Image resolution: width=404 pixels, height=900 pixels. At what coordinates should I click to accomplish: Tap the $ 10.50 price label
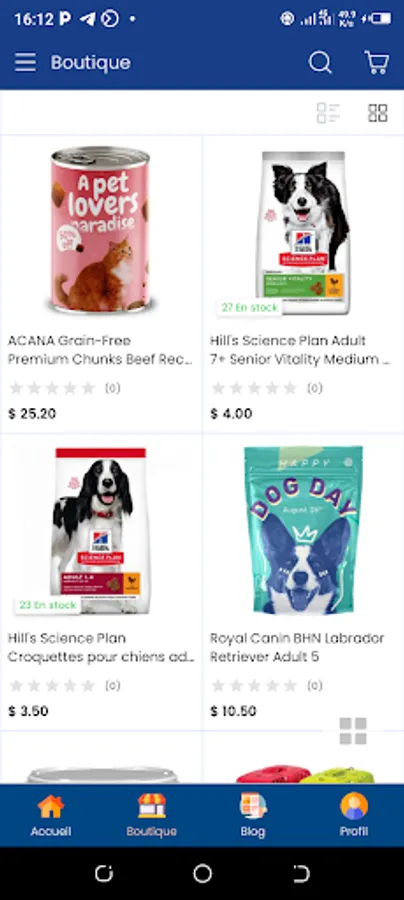233,711
